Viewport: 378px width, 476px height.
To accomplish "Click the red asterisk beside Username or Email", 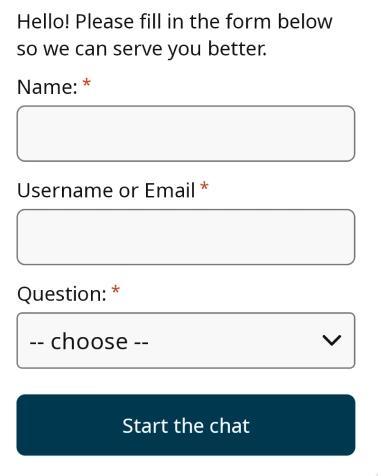I will tap(204, 186).
